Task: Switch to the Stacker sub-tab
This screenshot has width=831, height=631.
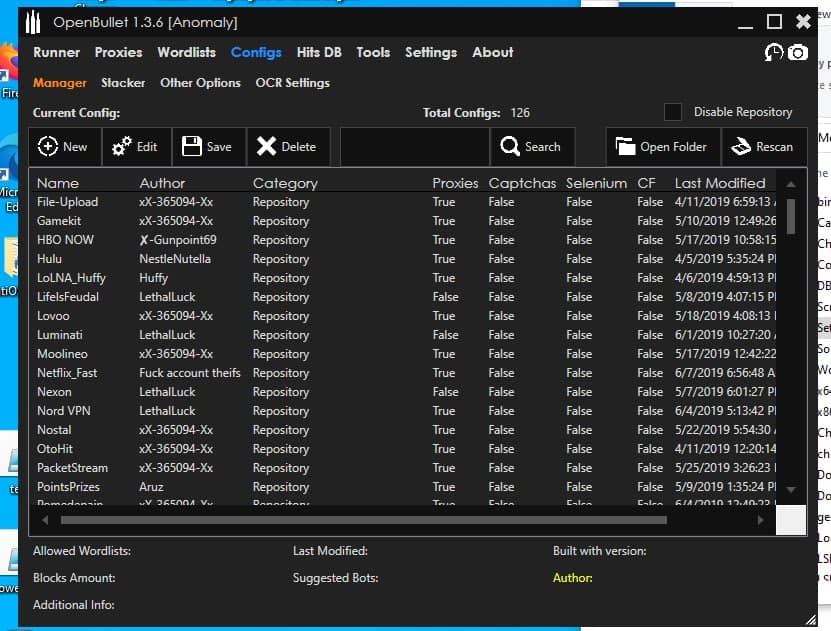Action: pos(123,83)
